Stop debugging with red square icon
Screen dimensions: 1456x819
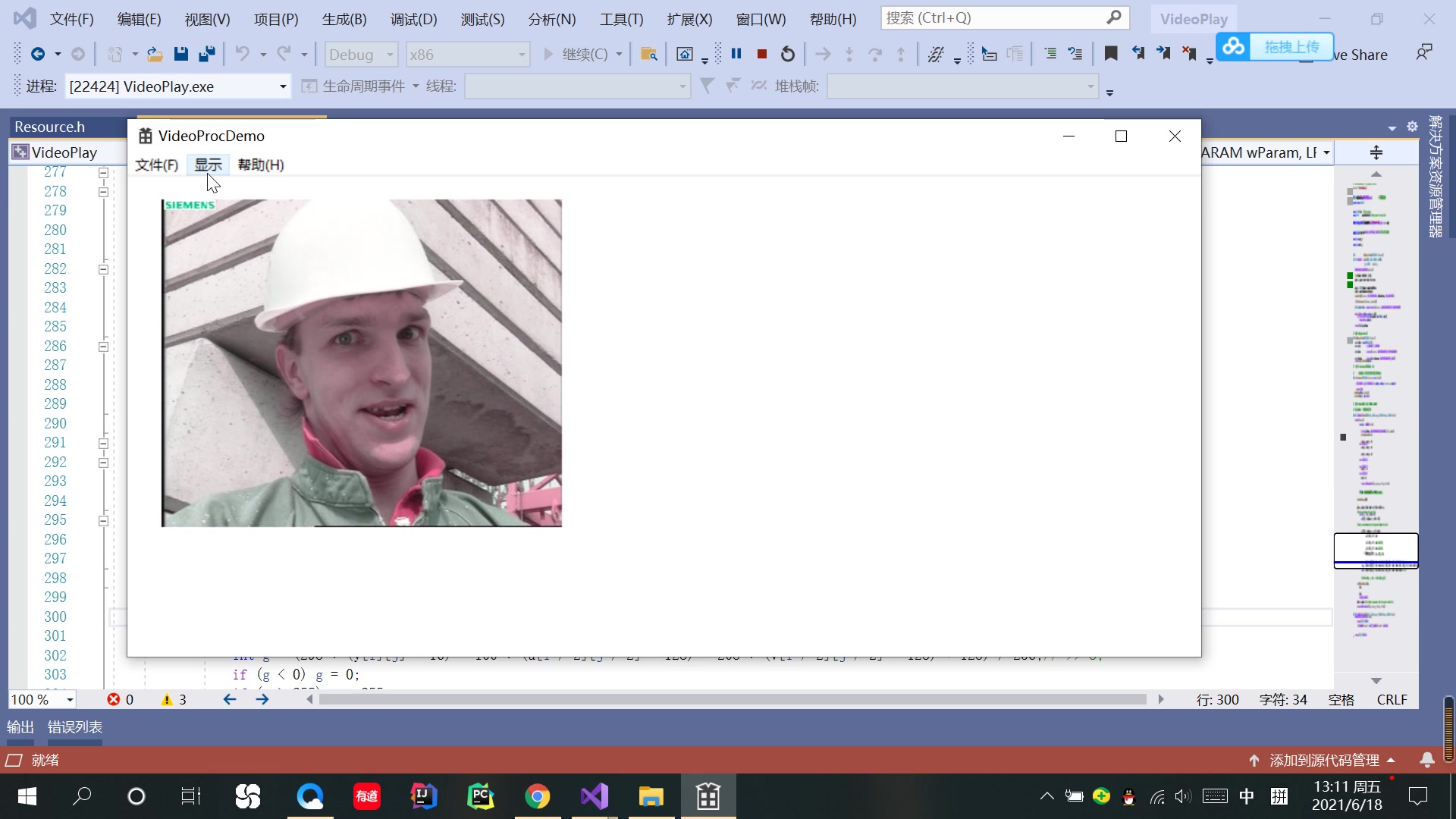coord(762,54)
